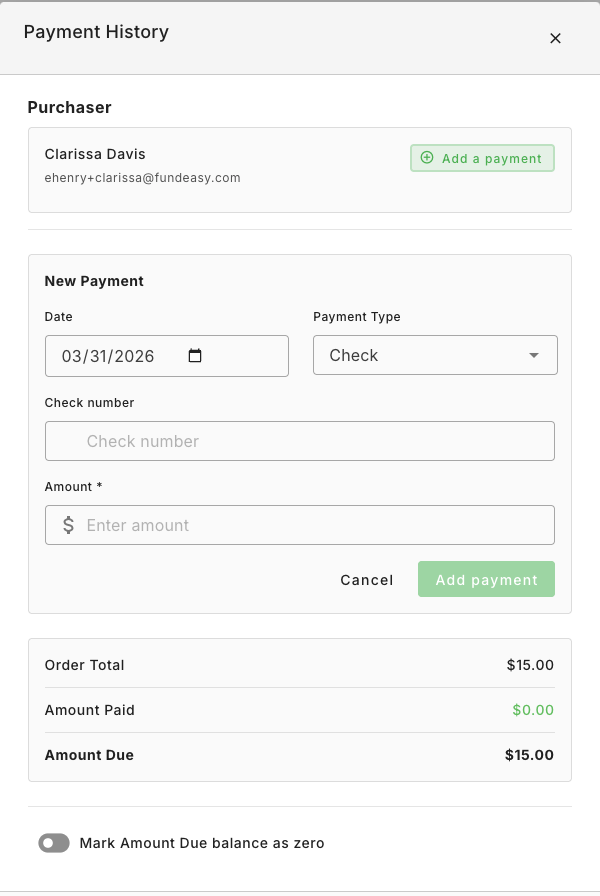600x896 pixels.
Task: Cancel the new payment form
Action: point(367,580)
